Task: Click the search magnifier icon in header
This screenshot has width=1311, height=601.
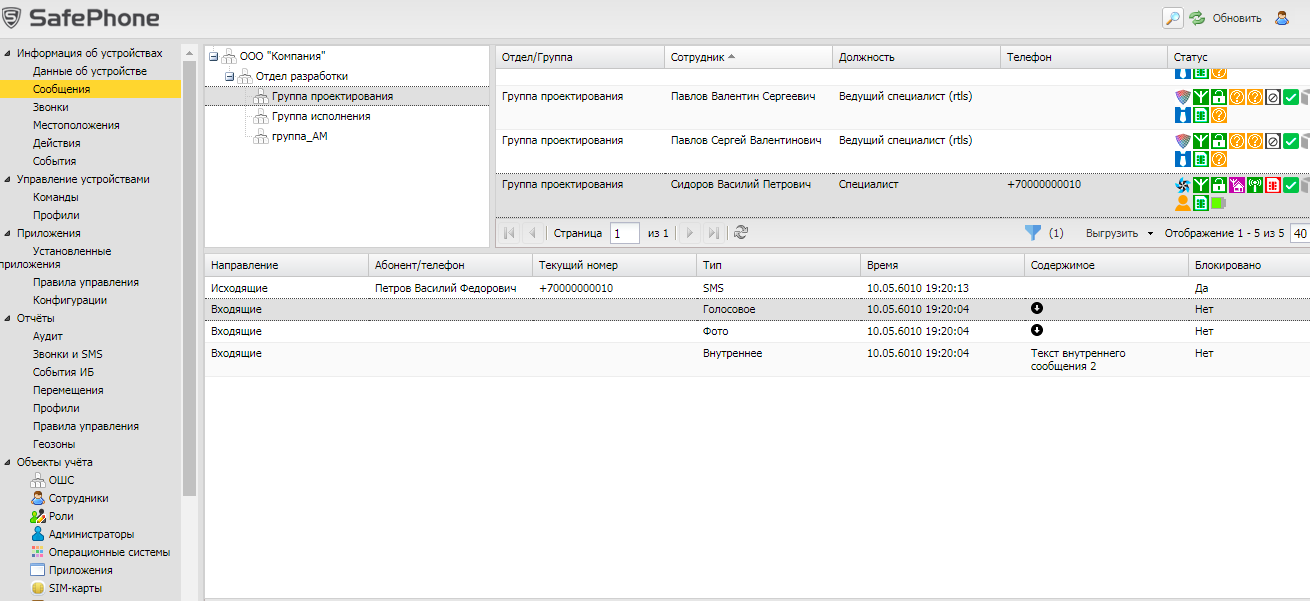Action: [1172, 18]
